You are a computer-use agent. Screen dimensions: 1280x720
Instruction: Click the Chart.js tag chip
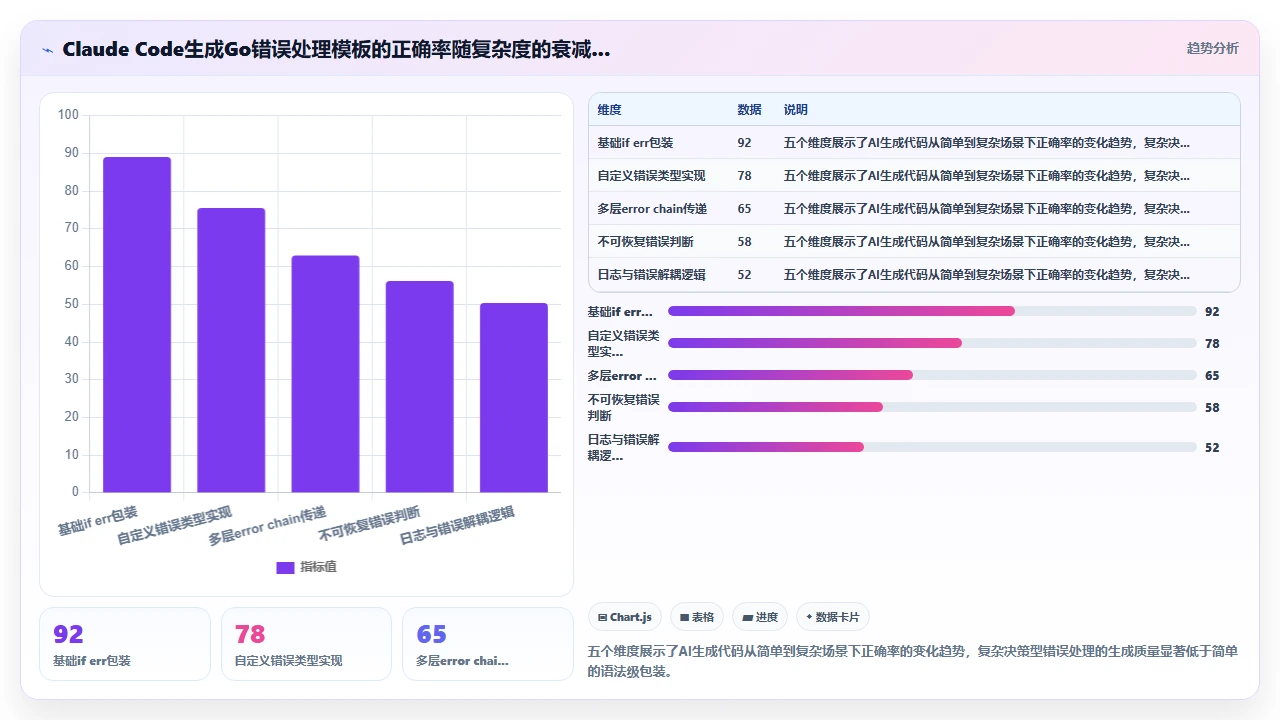click(x=625, y=617)
